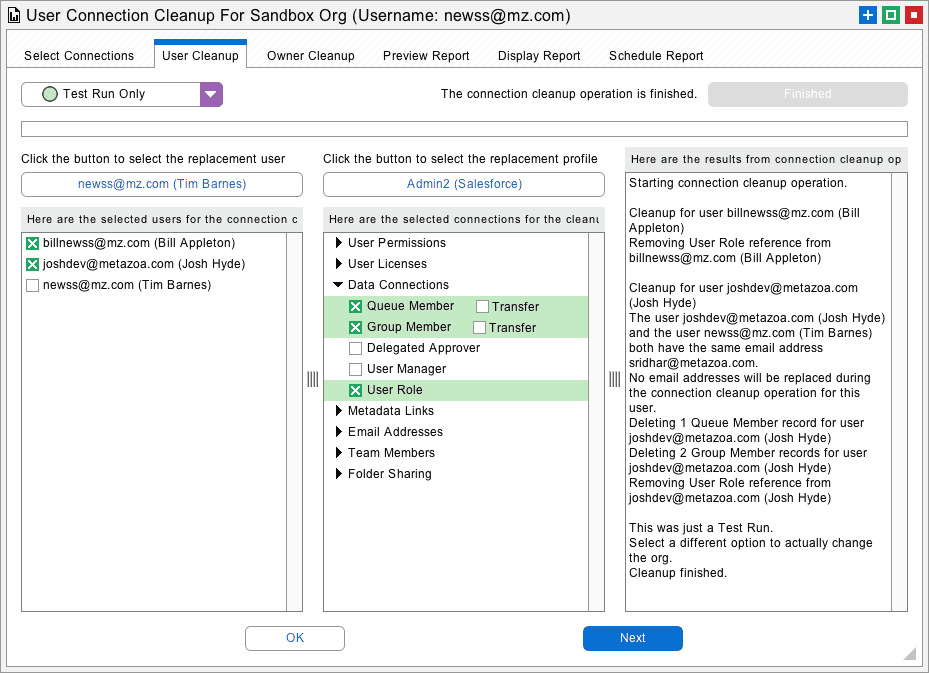Image resolution: width=929 pixels, height=673 pixels.
Task: Click the resize grip in window corner
Action: 909,653
